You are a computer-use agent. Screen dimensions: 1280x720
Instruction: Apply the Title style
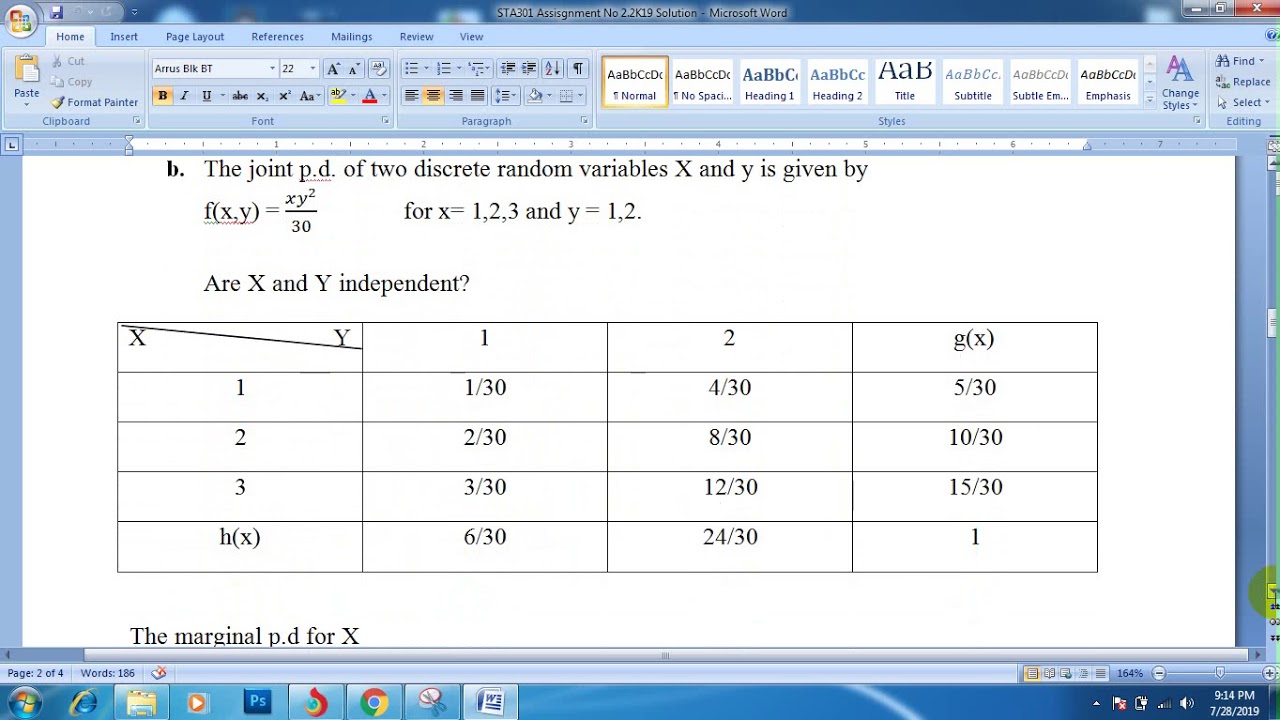904,82
